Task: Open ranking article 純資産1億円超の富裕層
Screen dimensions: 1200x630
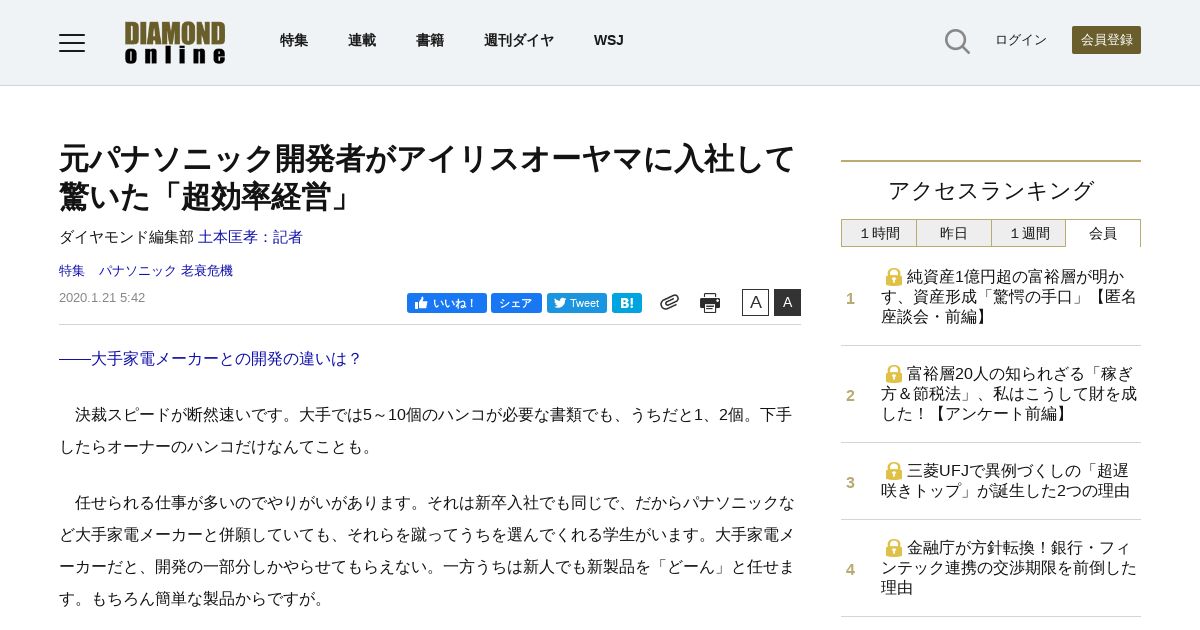Action: [x=1009, y=297]
